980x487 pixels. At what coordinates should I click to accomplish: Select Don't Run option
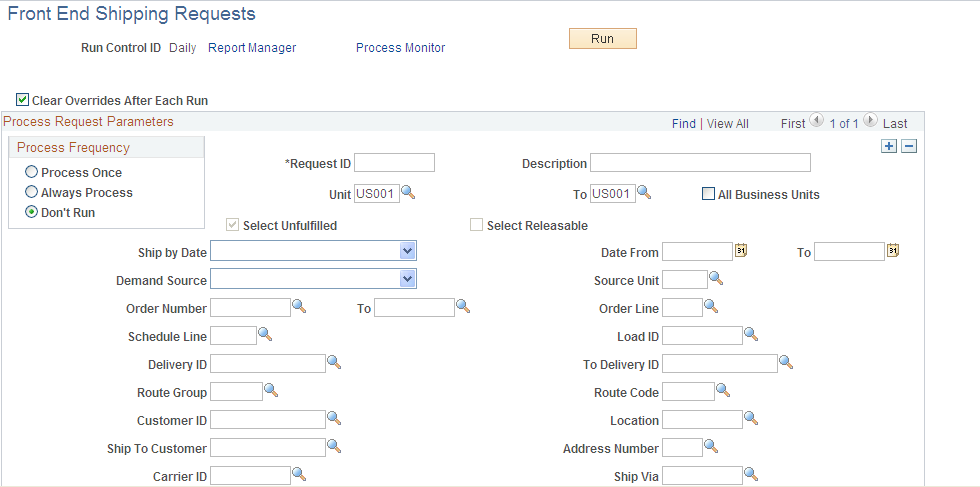(31, 212)
